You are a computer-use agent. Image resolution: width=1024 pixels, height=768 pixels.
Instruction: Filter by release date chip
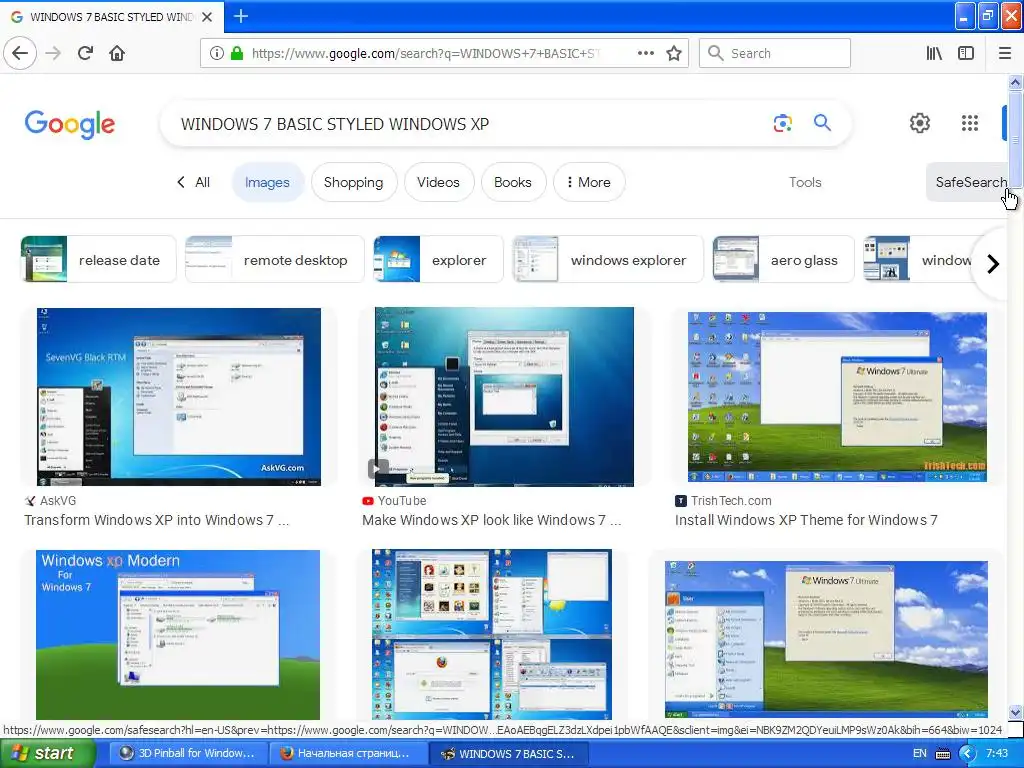pos(99,260)
